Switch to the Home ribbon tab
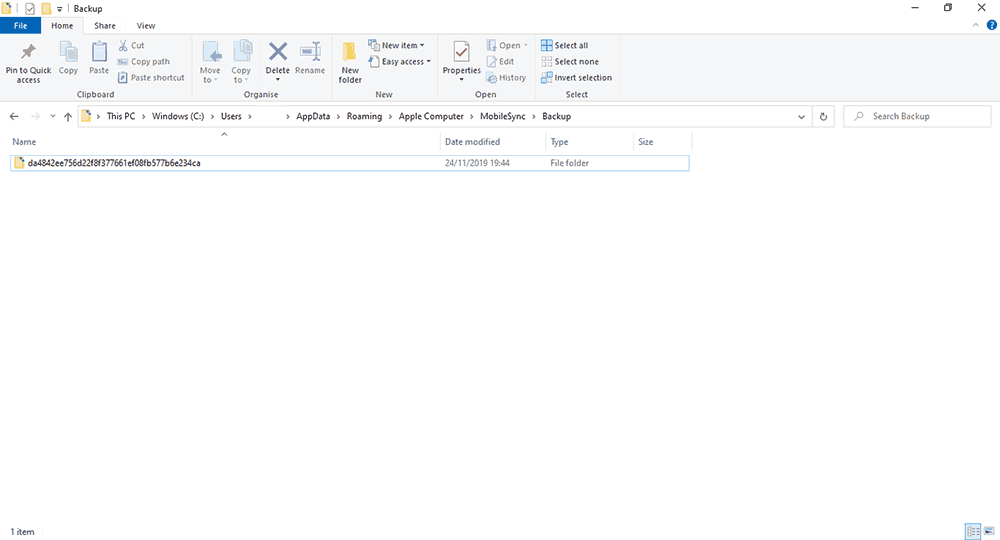Image resolution: width=1000 pixels, height=540 pixels. coord(62,26)
